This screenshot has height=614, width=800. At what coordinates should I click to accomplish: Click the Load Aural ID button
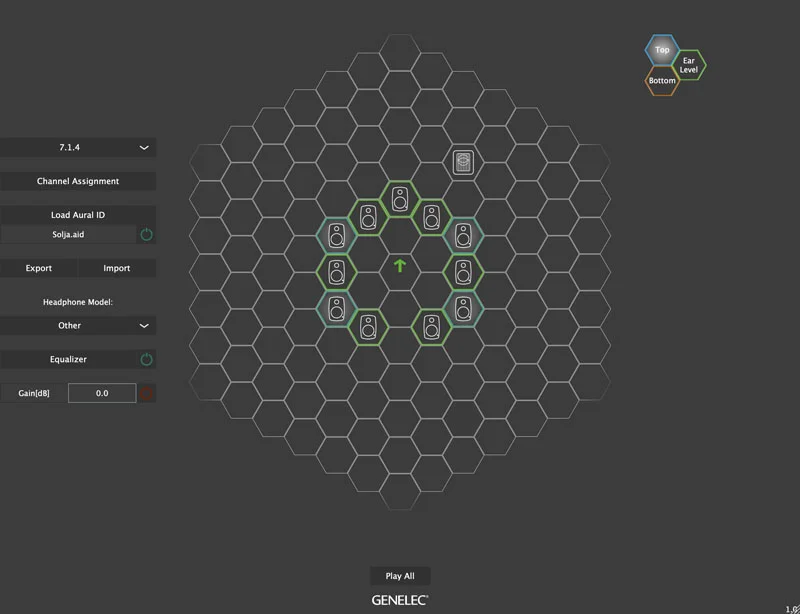coord(78,215)
